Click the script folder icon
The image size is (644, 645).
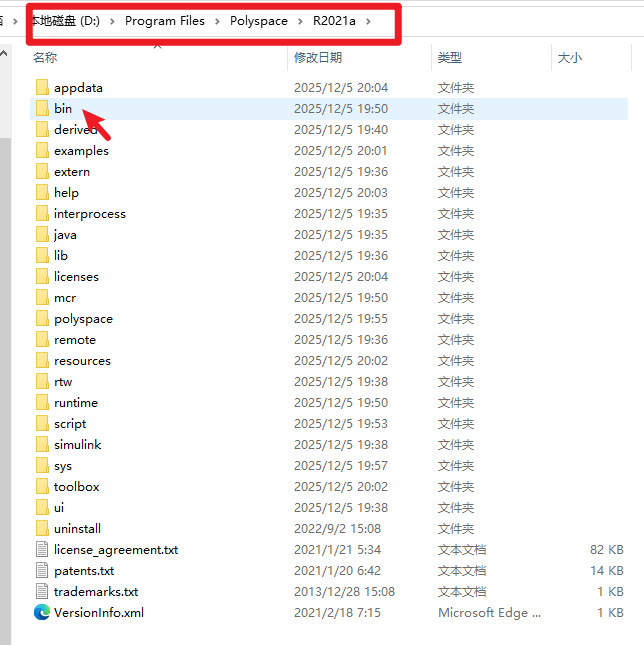coord(42,423)
